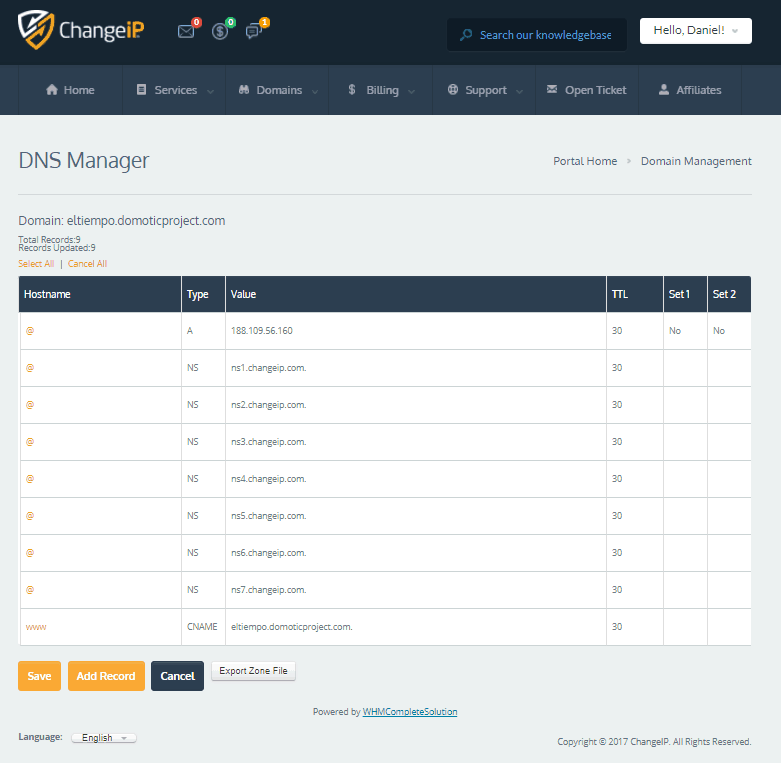Click the @ hostname of ns3.changeip.com.
The image size is (781, 763).
click(x=30, y=442)
